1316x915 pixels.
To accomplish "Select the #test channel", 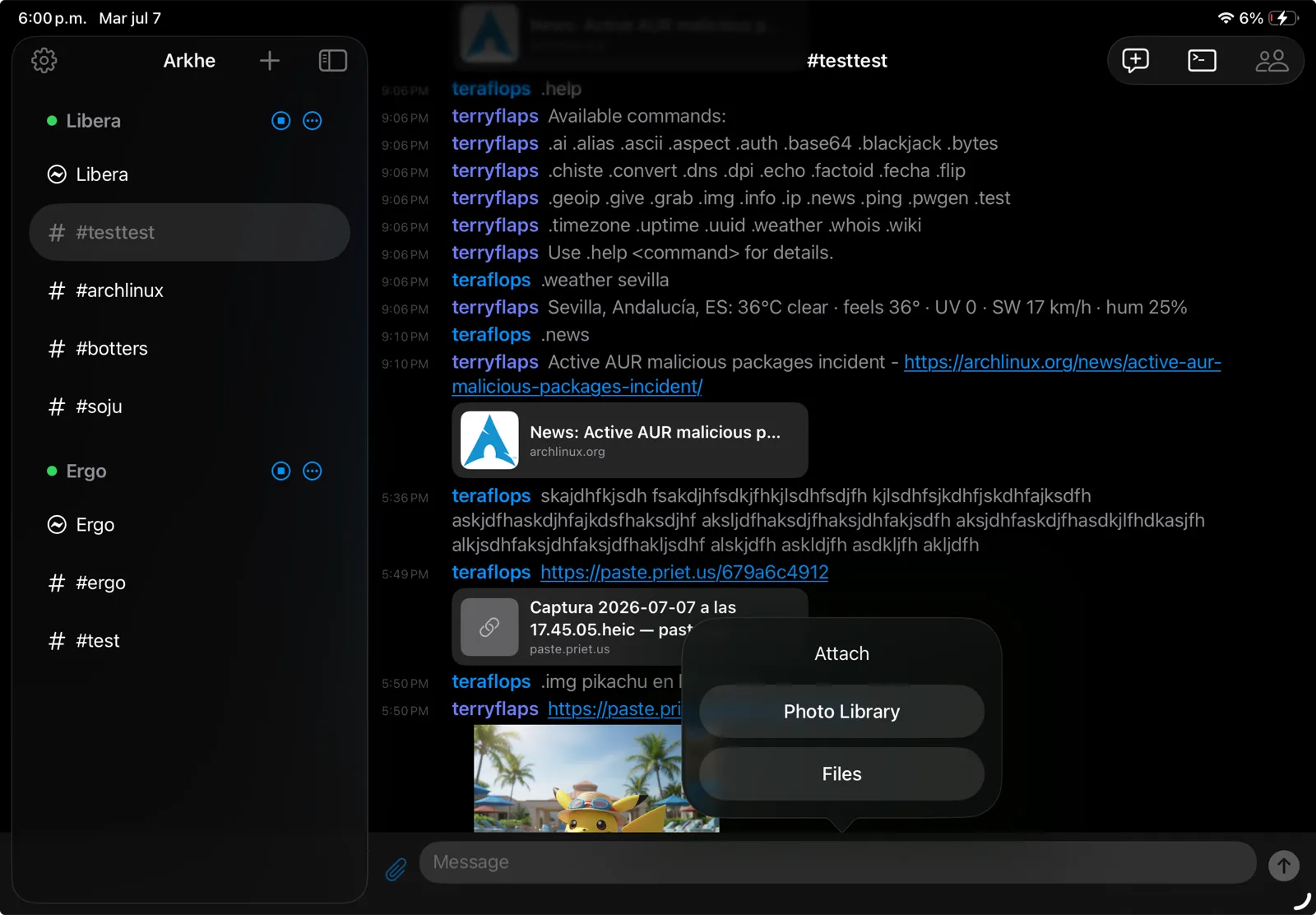I will tap(189, 641).
